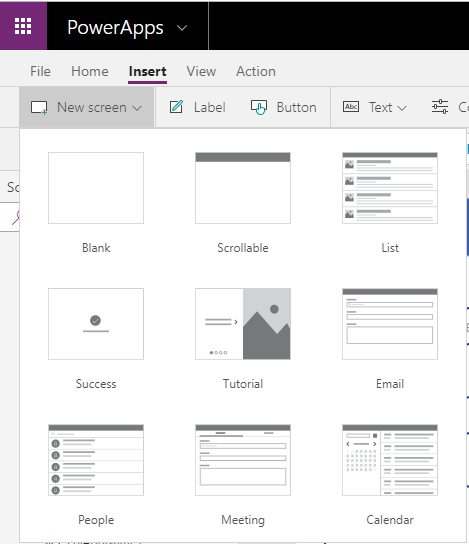Image resolution: width=469 pixels, height=544 pixels.
Task: Insert a Label control
Action: tap(210, 108)
